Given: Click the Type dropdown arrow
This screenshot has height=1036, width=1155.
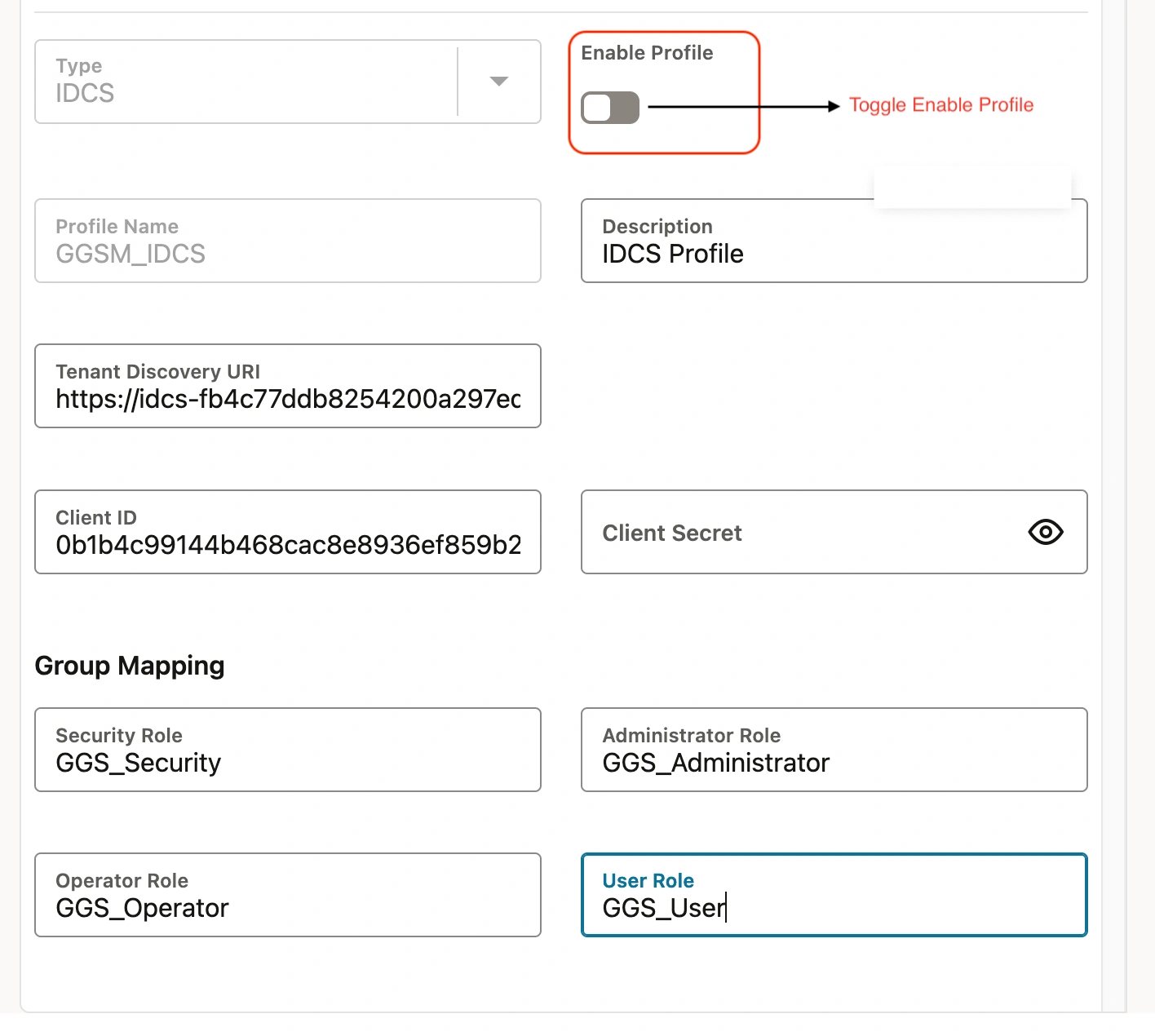Looking at the screenshot, I should (498, 82).
